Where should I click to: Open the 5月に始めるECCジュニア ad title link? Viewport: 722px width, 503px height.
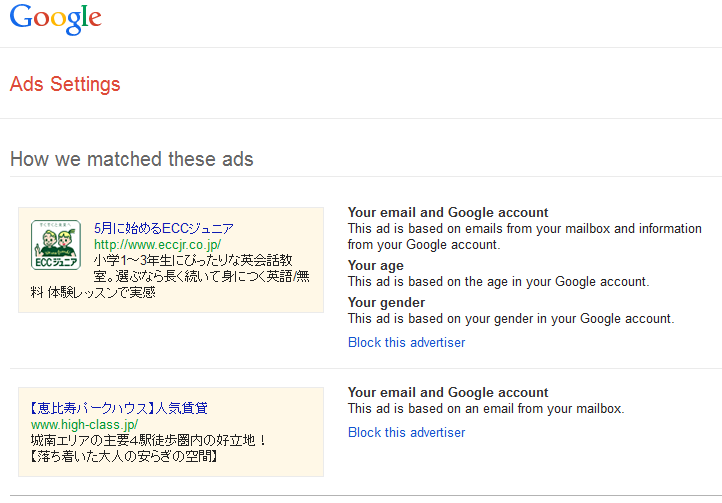[x=164, y=228]
